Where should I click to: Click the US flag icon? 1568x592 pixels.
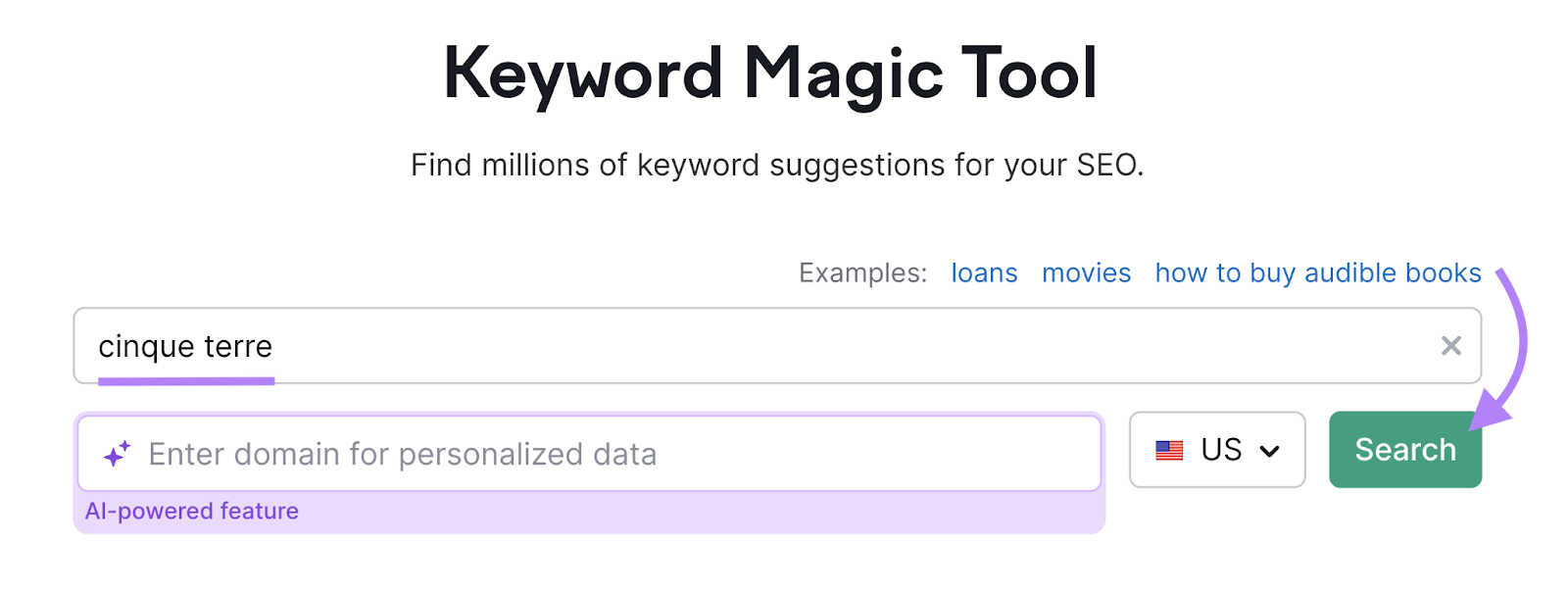click(1168, 450)
